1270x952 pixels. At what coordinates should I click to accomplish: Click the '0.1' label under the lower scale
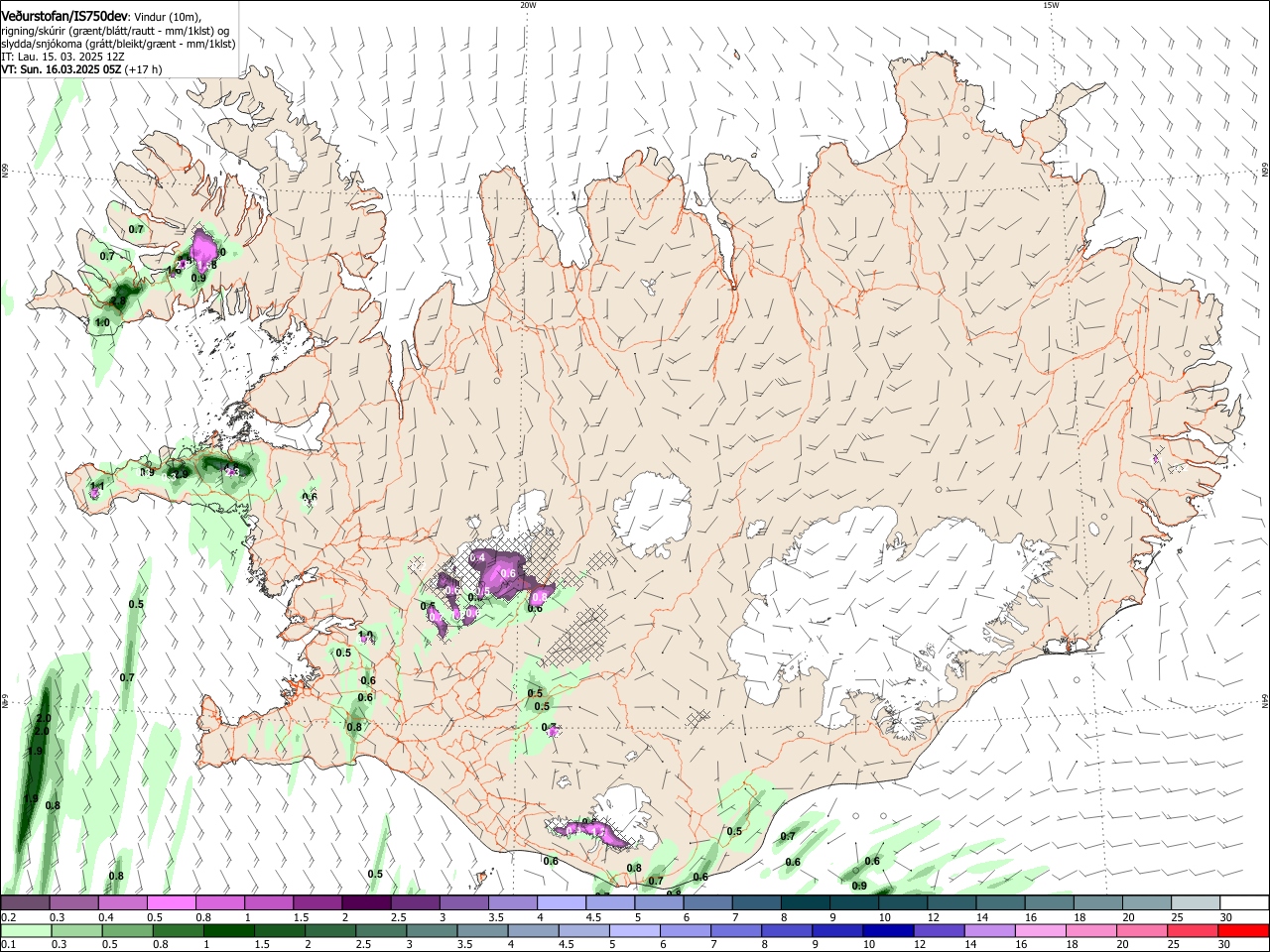(9, 945)
